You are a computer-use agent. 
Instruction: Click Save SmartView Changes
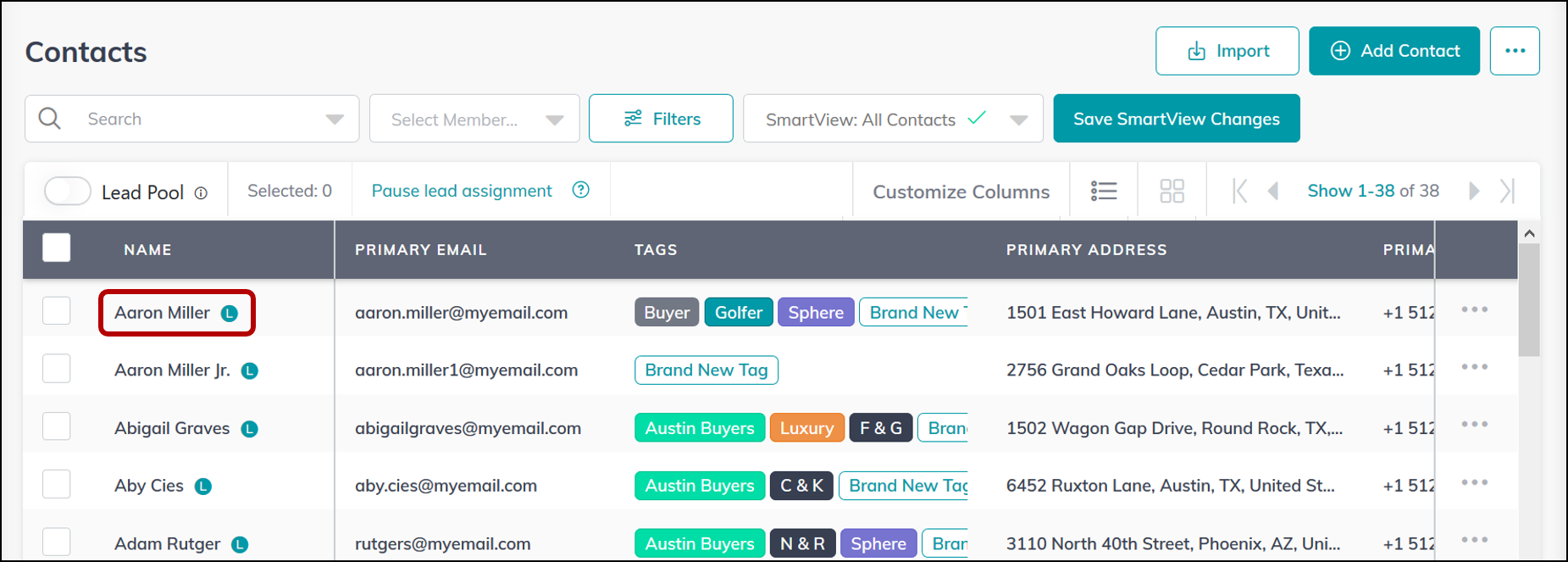1177,119
